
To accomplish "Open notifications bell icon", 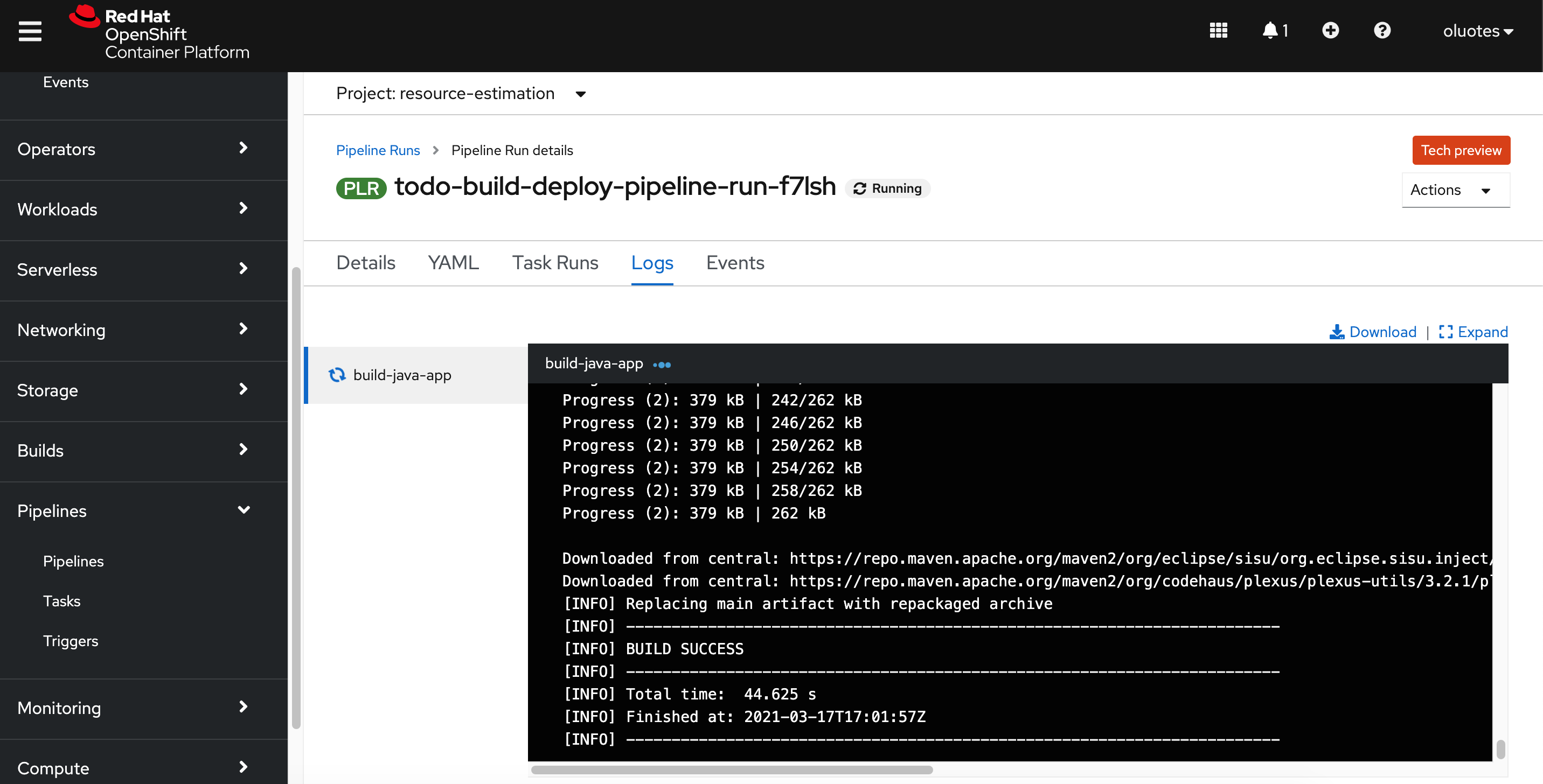I will pyautogui.click(x=1270, y=31).
